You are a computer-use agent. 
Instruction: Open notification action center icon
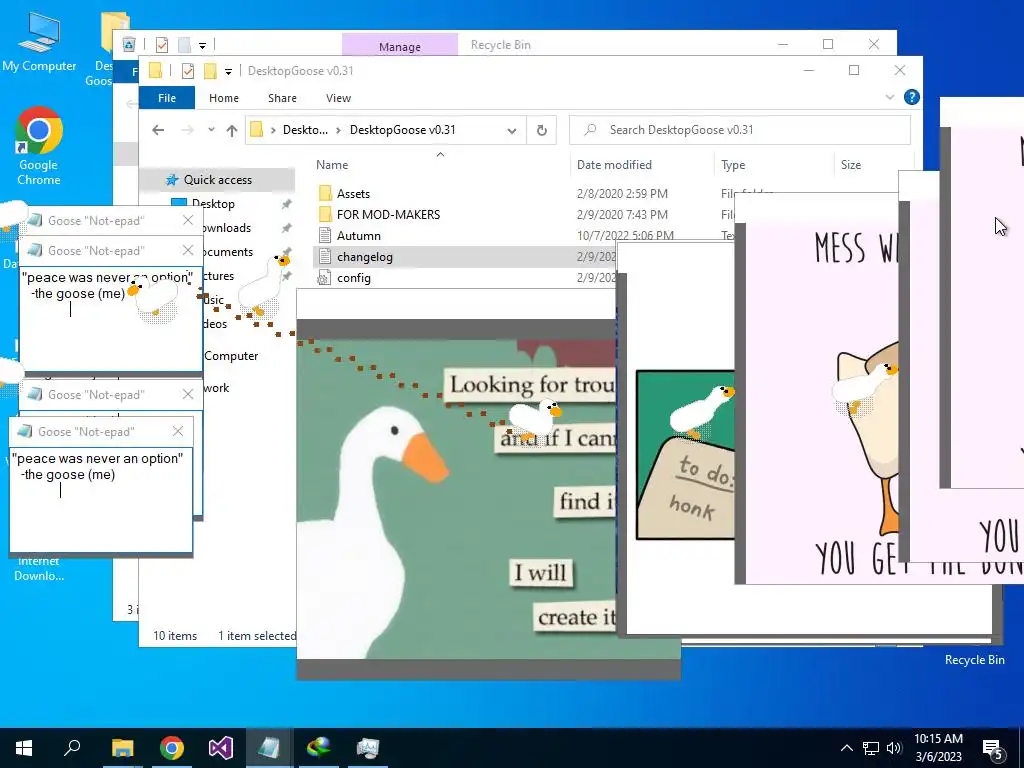[x=993, y=749]
